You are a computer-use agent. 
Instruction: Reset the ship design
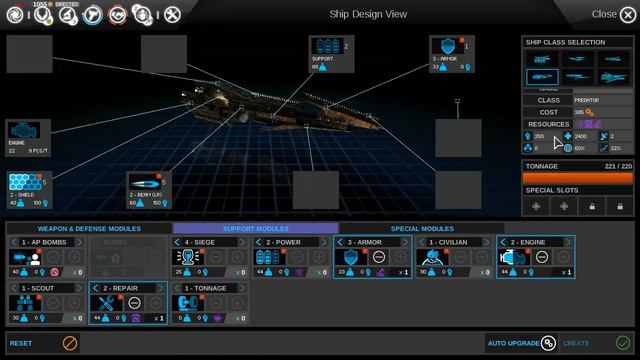(x=43, y=343)
